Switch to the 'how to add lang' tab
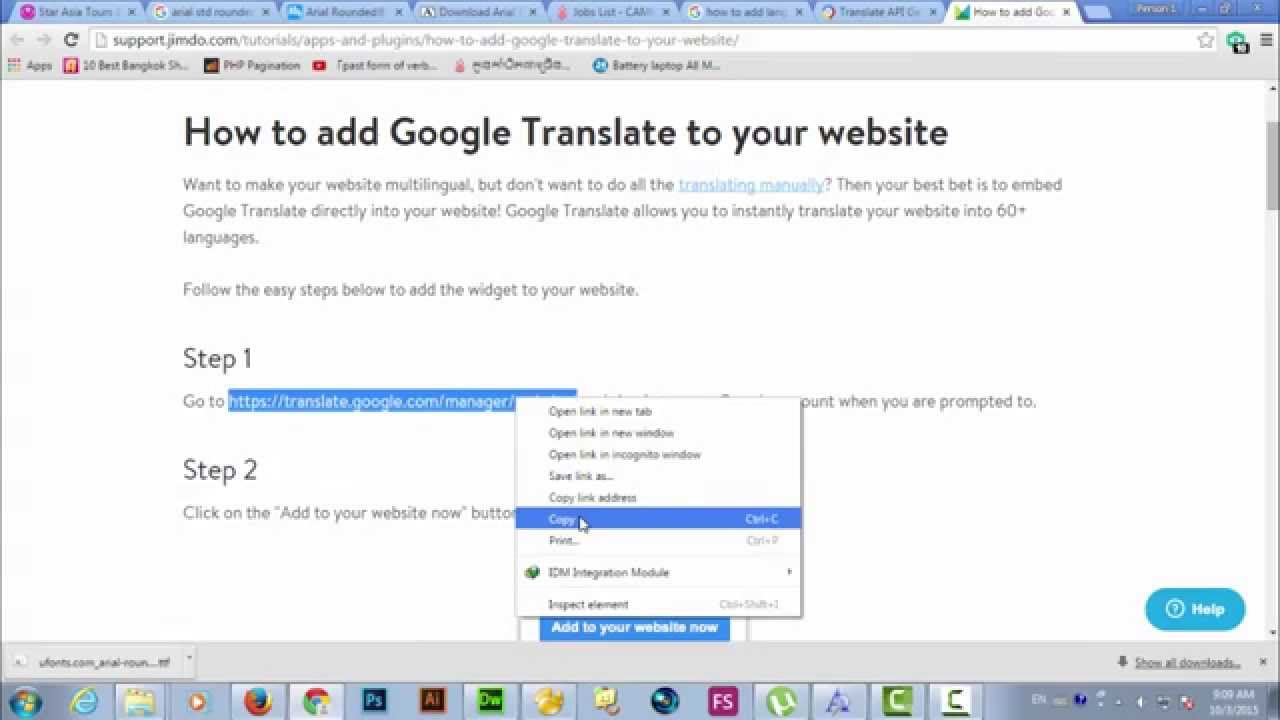Viewport: 1280px width, 720px height. click(x=746, y=12)
